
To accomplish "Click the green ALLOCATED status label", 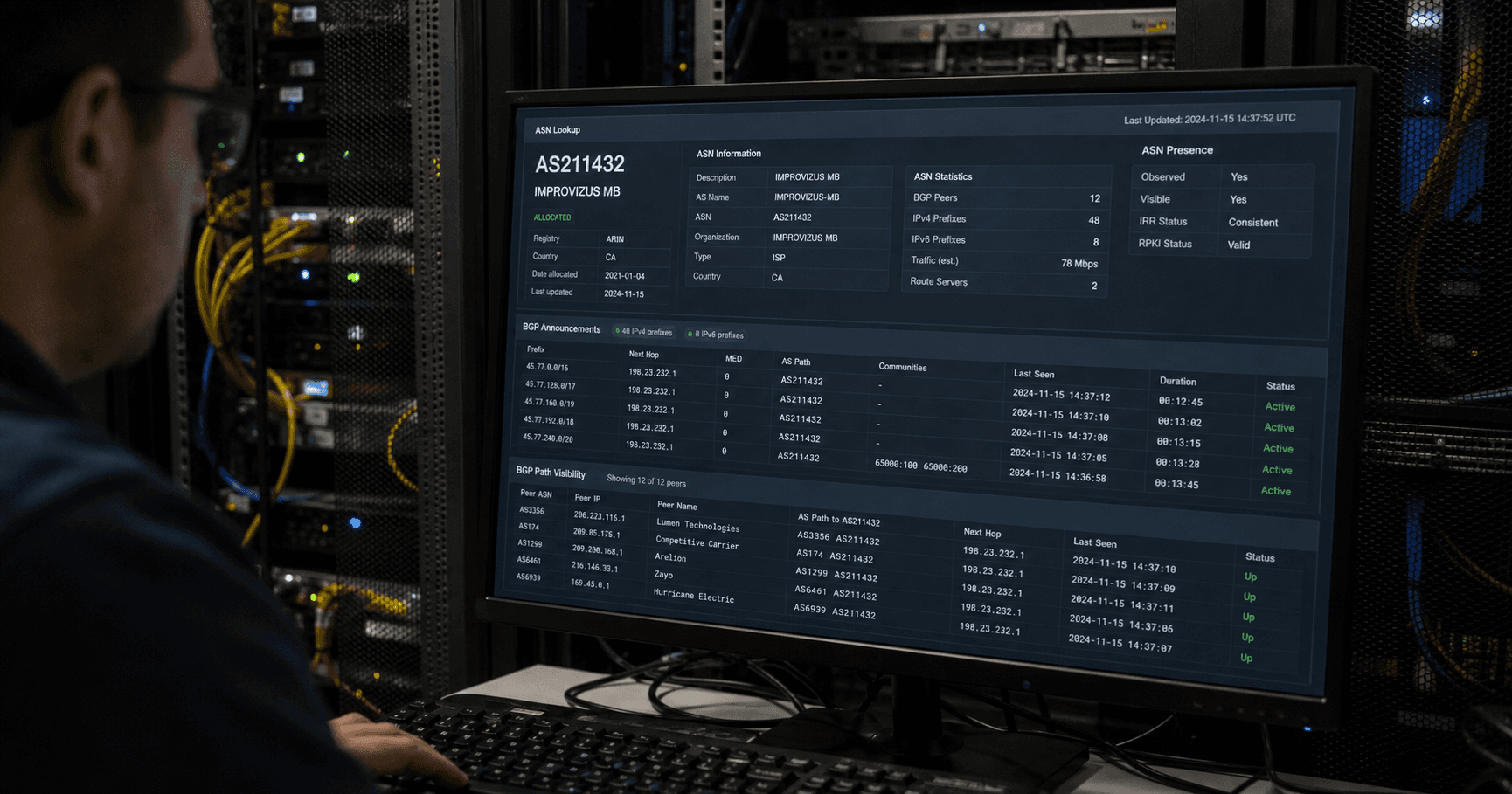I will [x=552, y=217].
